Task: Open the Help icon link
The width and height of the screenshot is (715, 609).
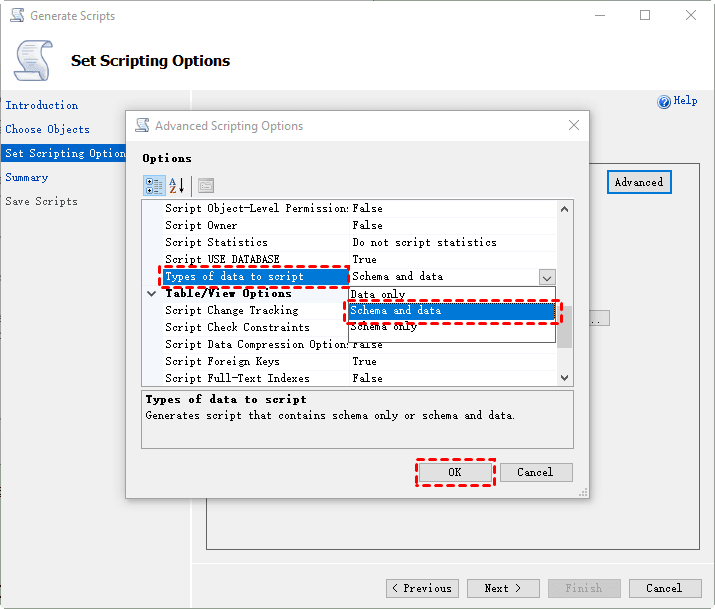Action: 677,101
